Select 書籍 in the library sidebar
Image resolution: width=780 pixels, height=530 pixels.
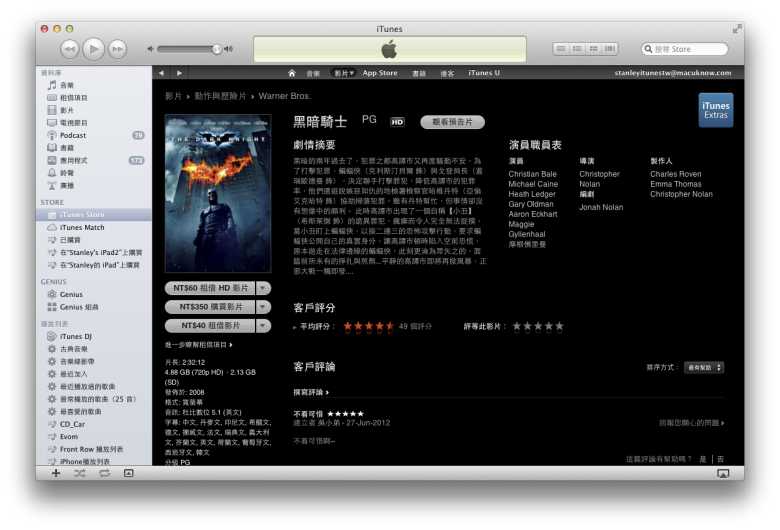94,148
